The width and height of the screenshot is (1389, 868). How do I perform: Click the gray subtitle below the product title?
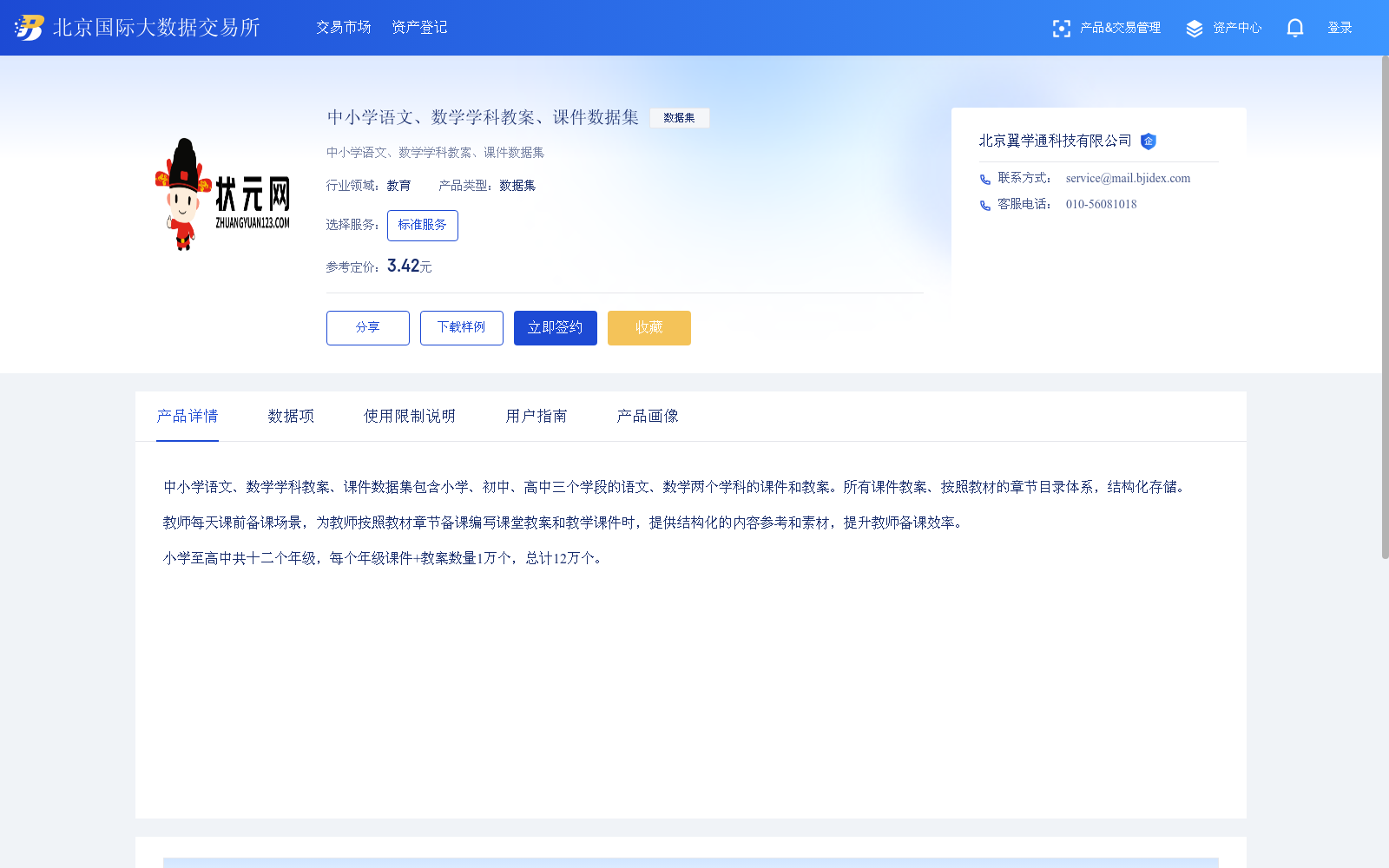click(x=436, y=153)
